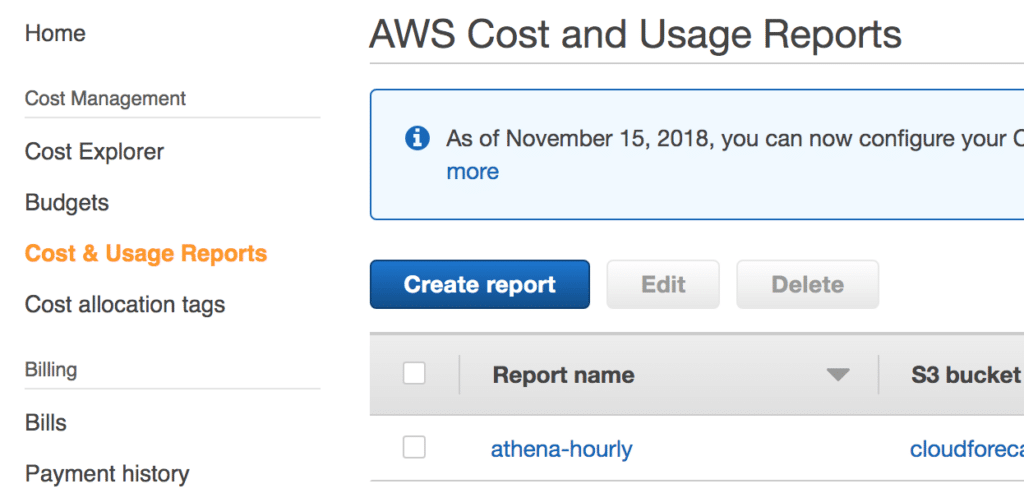This screenshot has height=493, width=1024.
Task: Tick the select-all reports checkbox
Action: tap(414, 374)
